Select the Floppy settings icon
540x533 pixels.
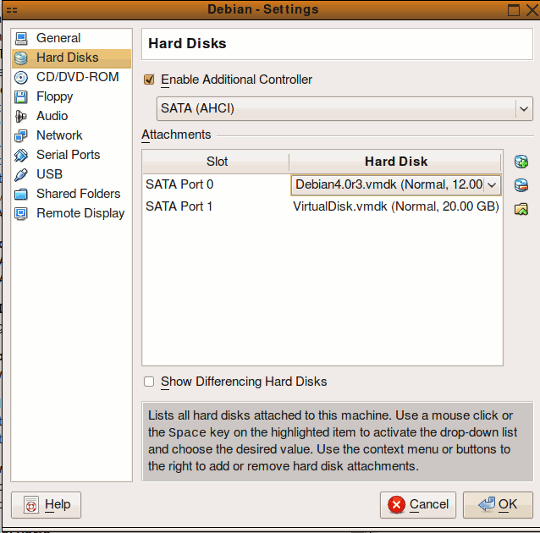tap(21, 97)
